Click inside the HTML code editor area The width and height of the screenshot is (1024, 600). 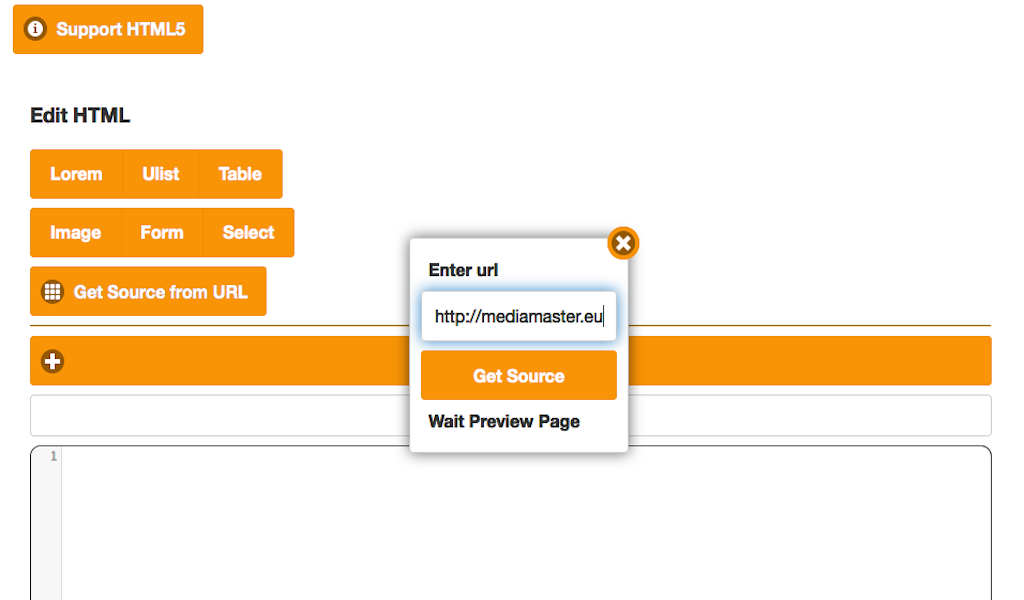tap(526, 522)
